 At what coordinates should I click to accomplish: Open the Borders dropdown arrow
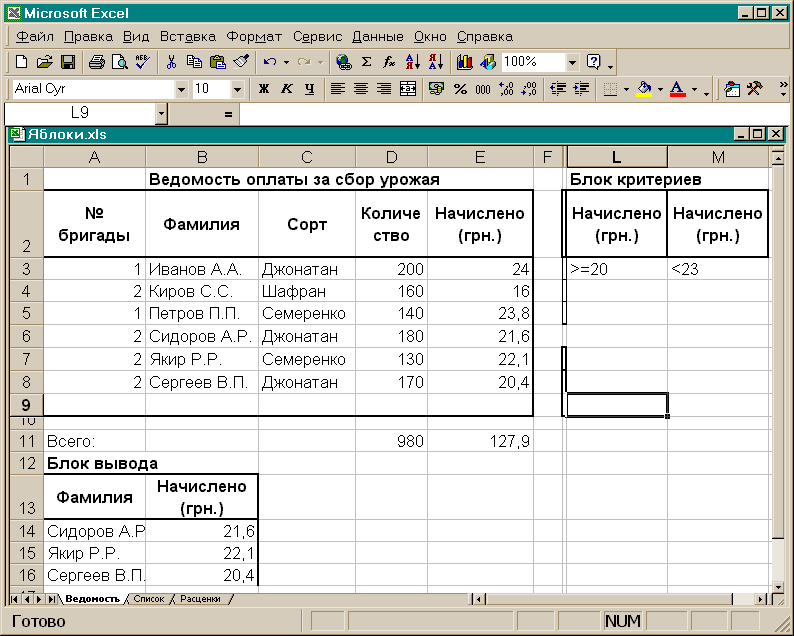626,89
